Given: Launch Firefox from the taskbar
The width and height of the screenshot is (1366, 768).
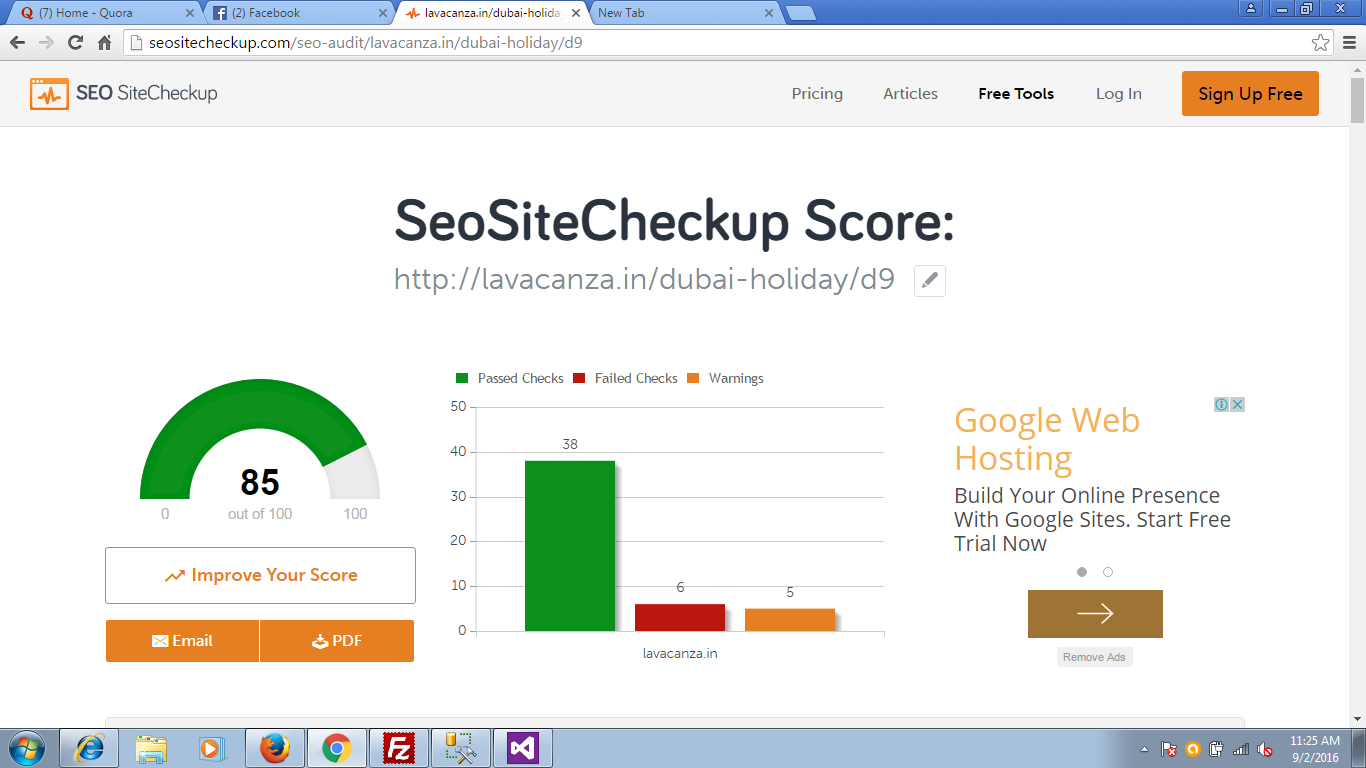Looking at the screenshot, I should click(274, 748).
